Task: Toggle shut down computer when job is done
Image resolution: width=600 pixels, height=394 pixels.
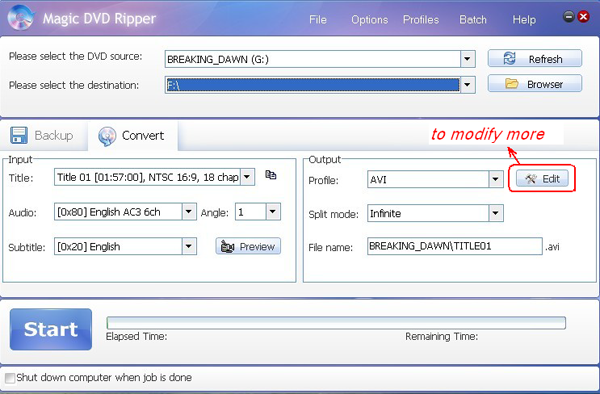Action: click(10, 378)
